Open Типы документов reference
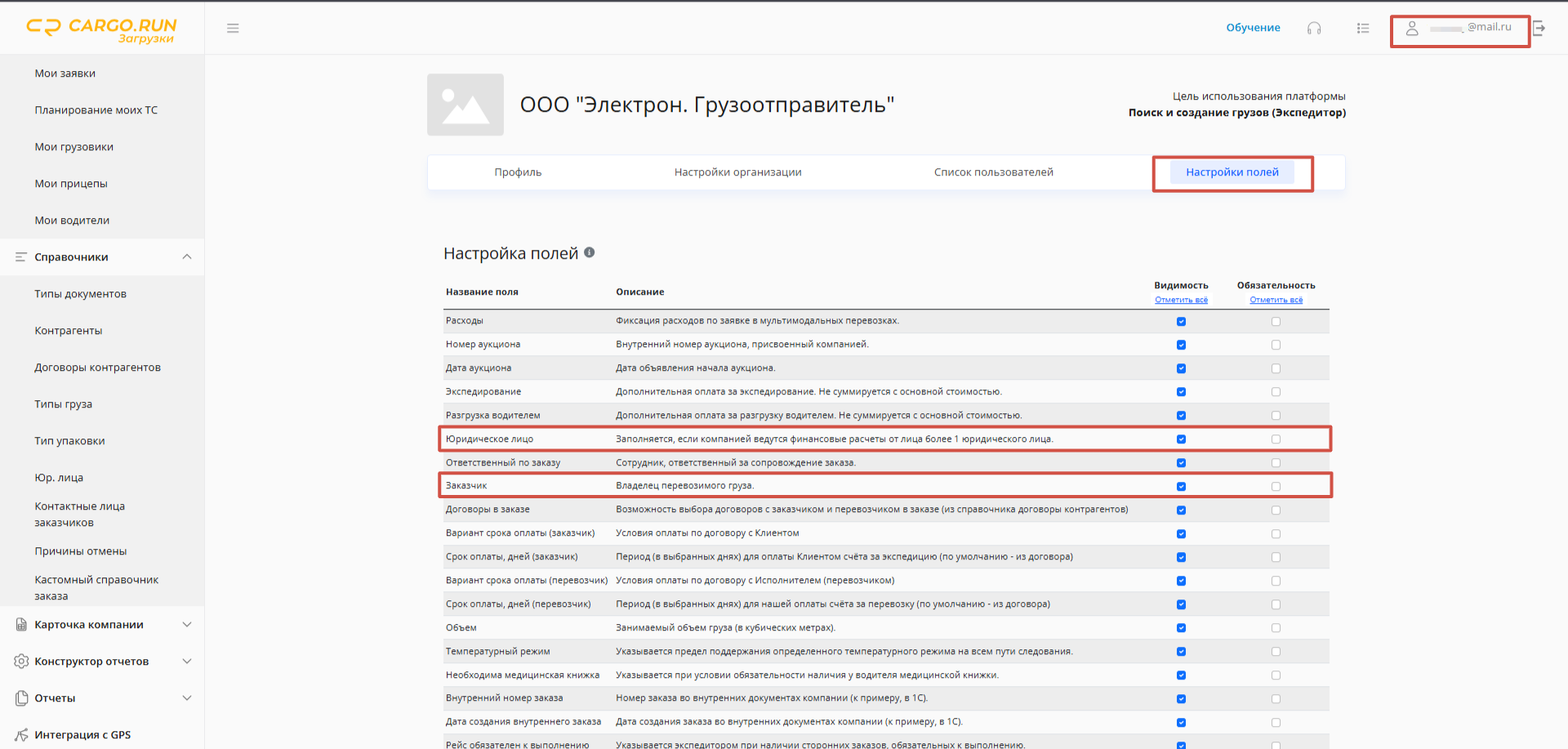This screenshot has height=749, width=1568. point(81,294)
